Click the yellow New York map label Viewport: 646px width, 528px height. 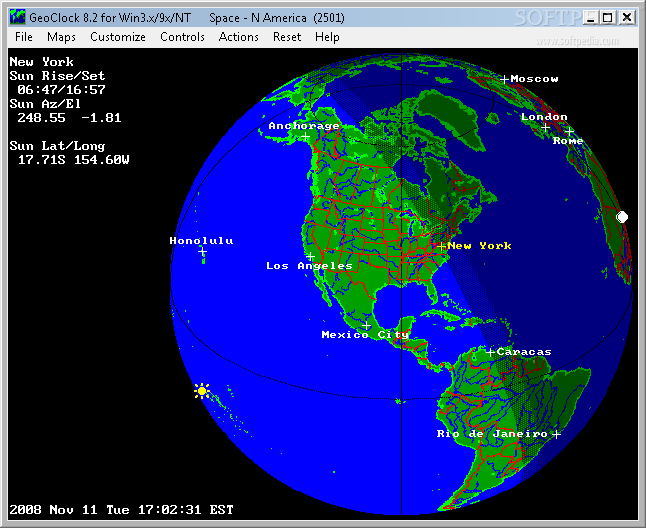coord(479,246)
